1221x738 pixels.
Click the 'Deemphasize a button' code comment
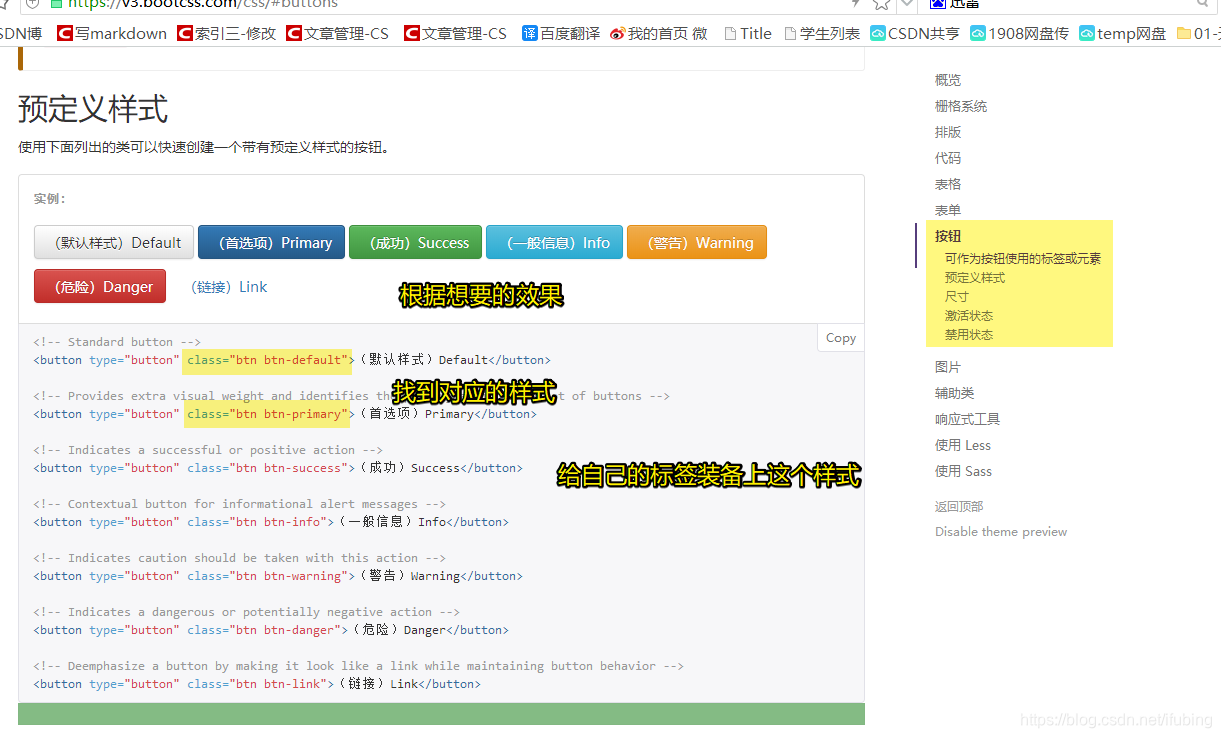tap(359, 665)
